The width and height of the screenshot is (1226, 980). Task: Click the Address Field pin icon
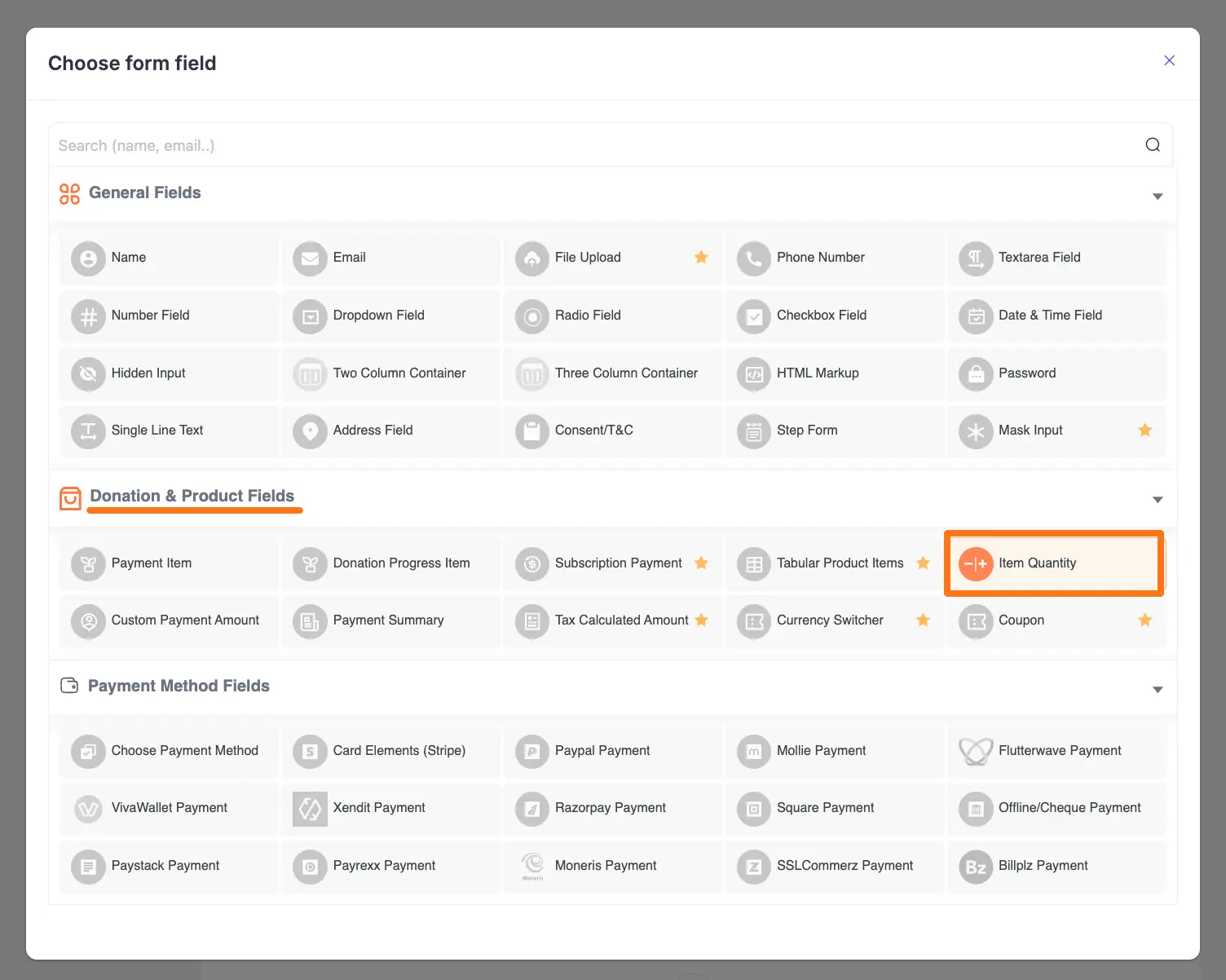pyautogui.click(x=310, y=430)
